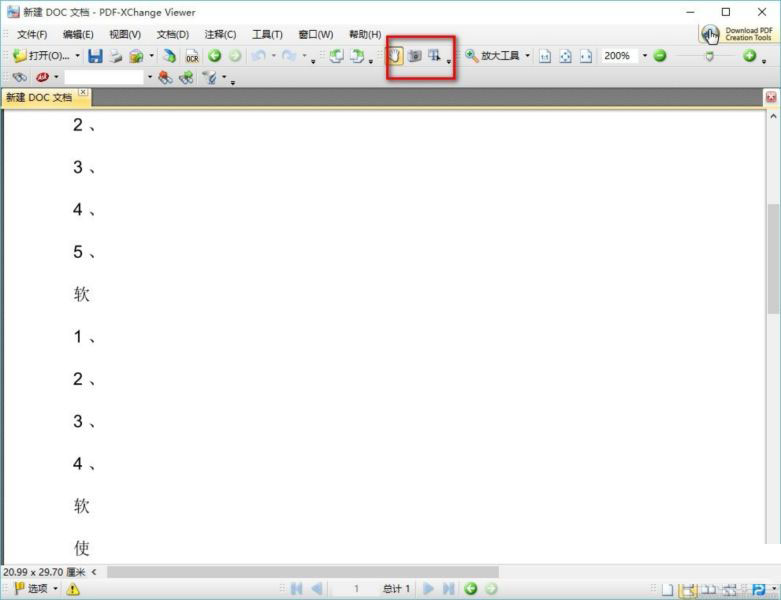
Task: Switch to facing pages layout
Action: pyautogui.click(x=709, y=590)
